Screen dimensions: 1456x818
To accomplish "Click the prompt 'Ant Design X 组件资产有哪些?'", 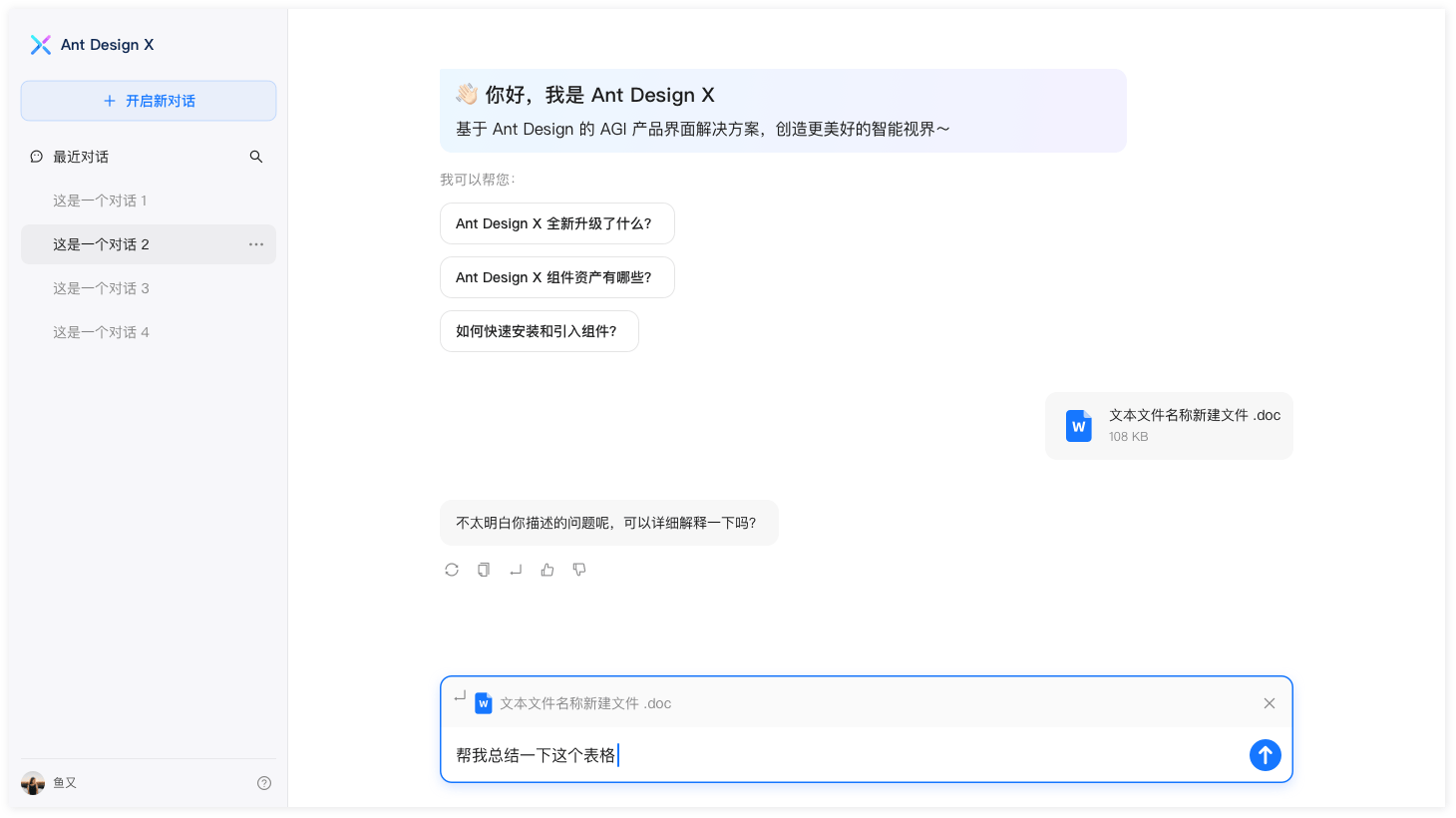I will (x=557, y=277).
